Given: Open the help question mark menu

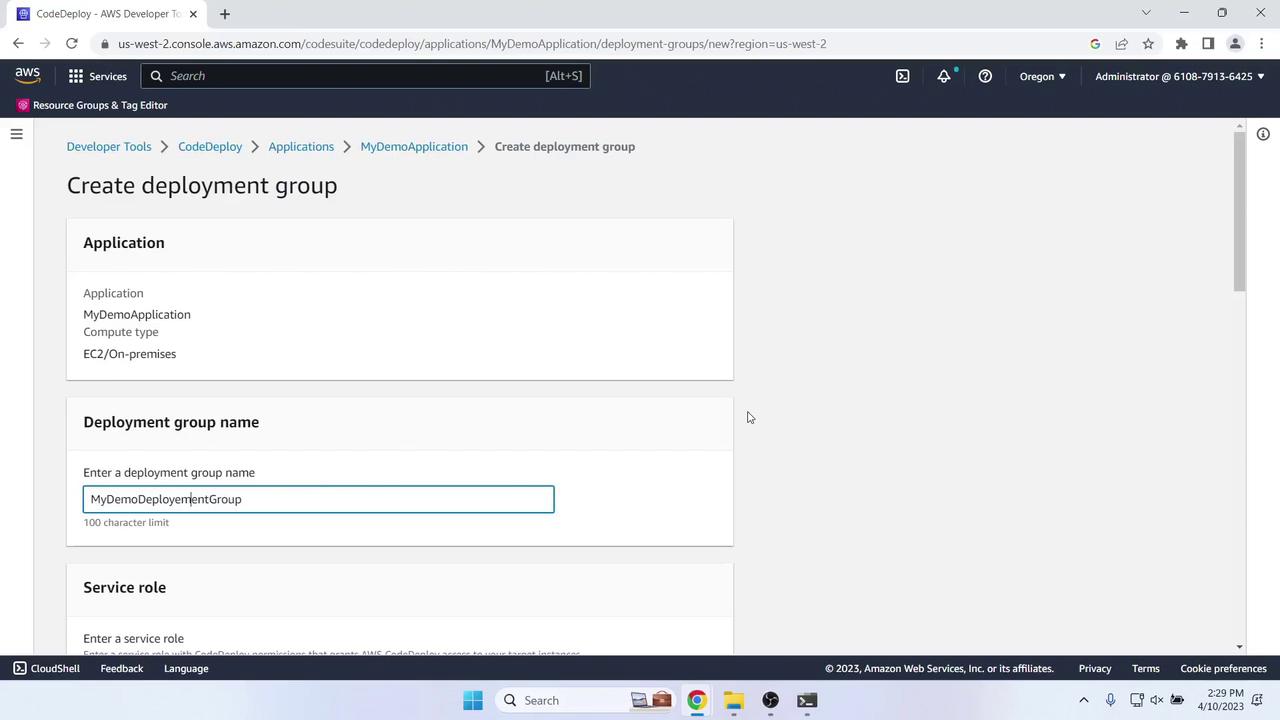Looking at the screenshot, I should 985,76.
